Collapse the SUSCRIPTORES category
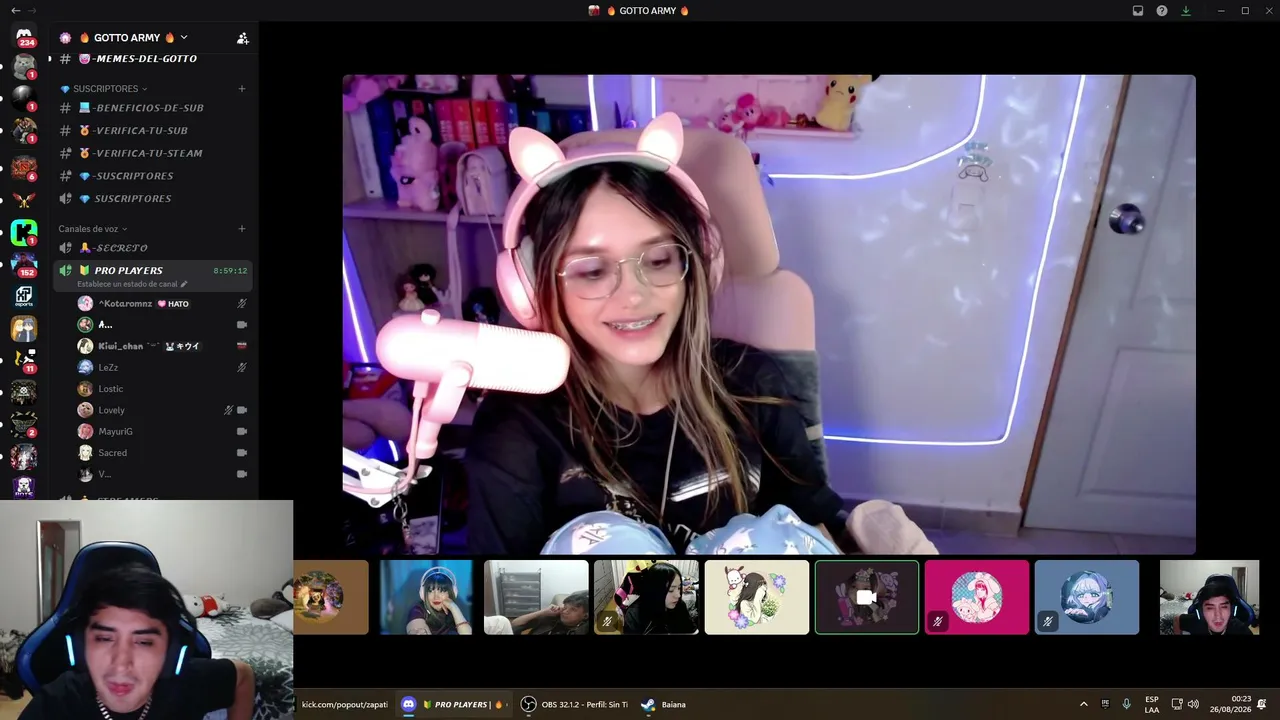Viewport: 1280px width, 720px height. click(x=104, y=89)
